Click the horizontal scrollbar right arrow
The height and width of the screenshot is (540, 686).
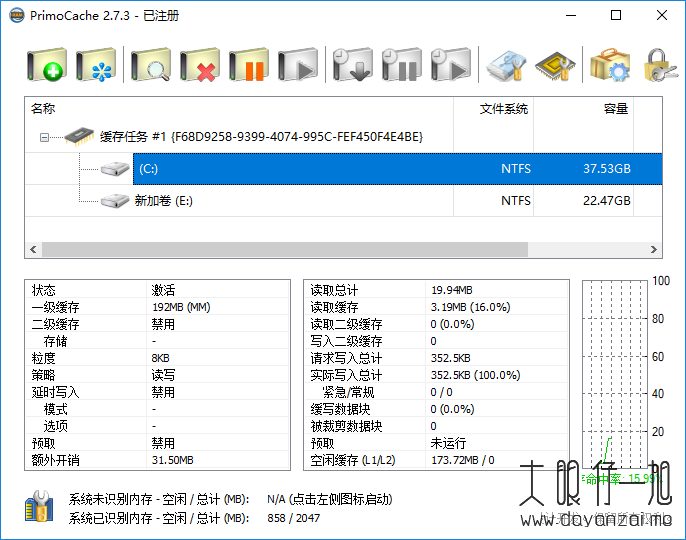coord(654,249)
